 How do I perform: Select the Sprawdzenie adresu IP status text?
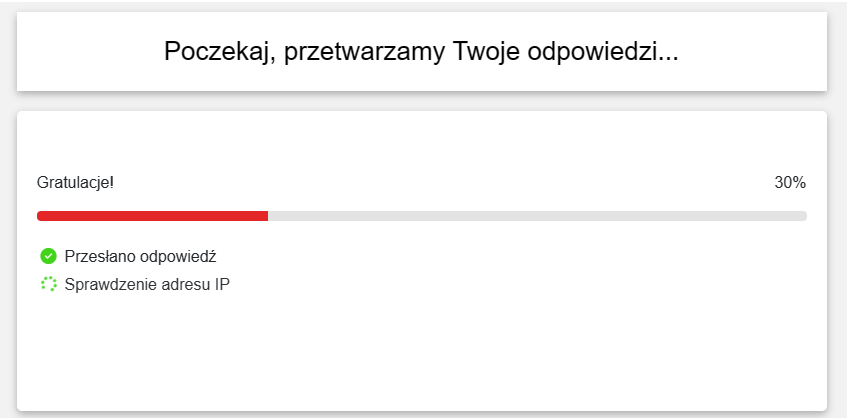(147, 285)
